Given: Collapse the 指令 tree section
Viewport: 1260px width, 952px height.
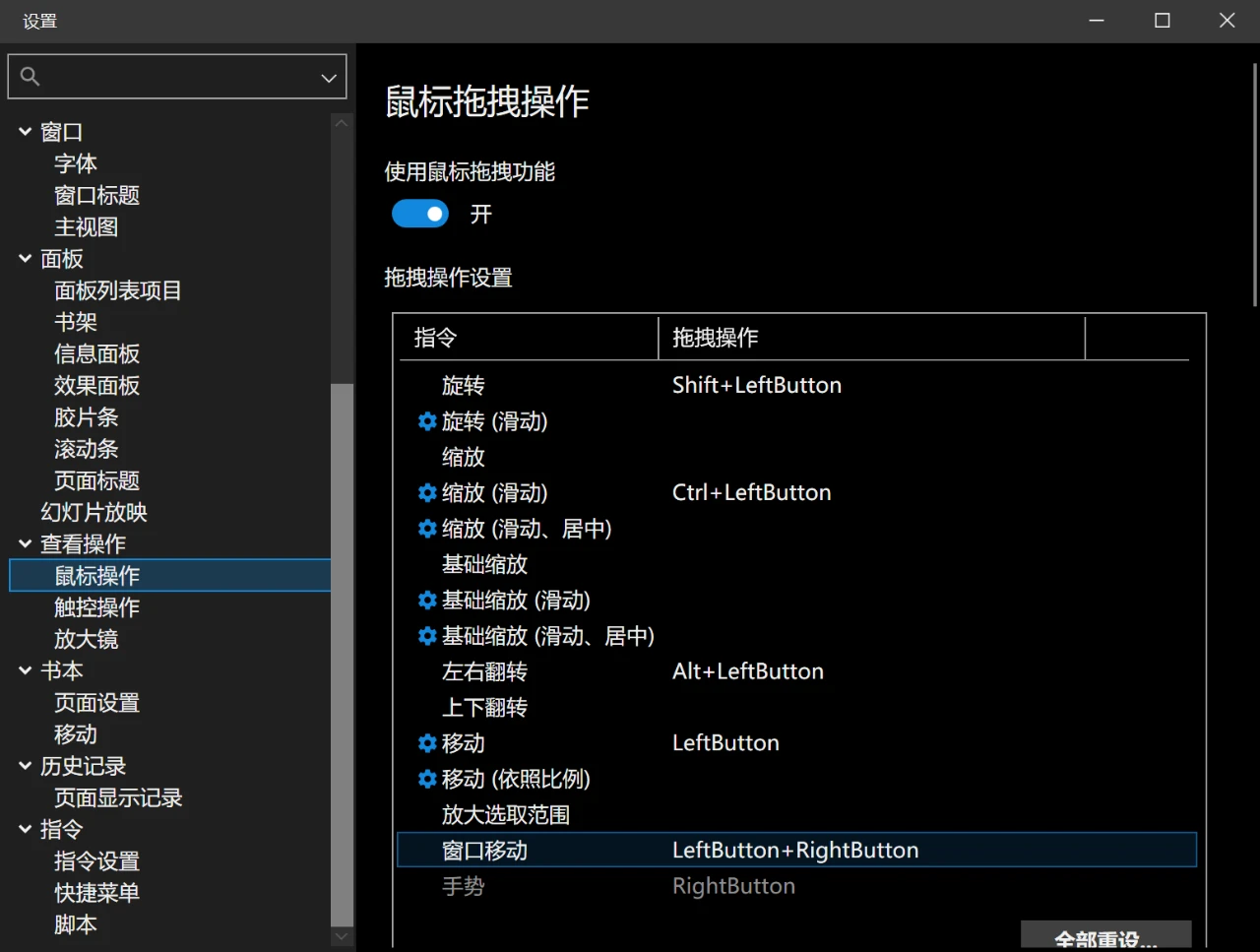Looking at the screenshot, I should [x=26, y=829].
